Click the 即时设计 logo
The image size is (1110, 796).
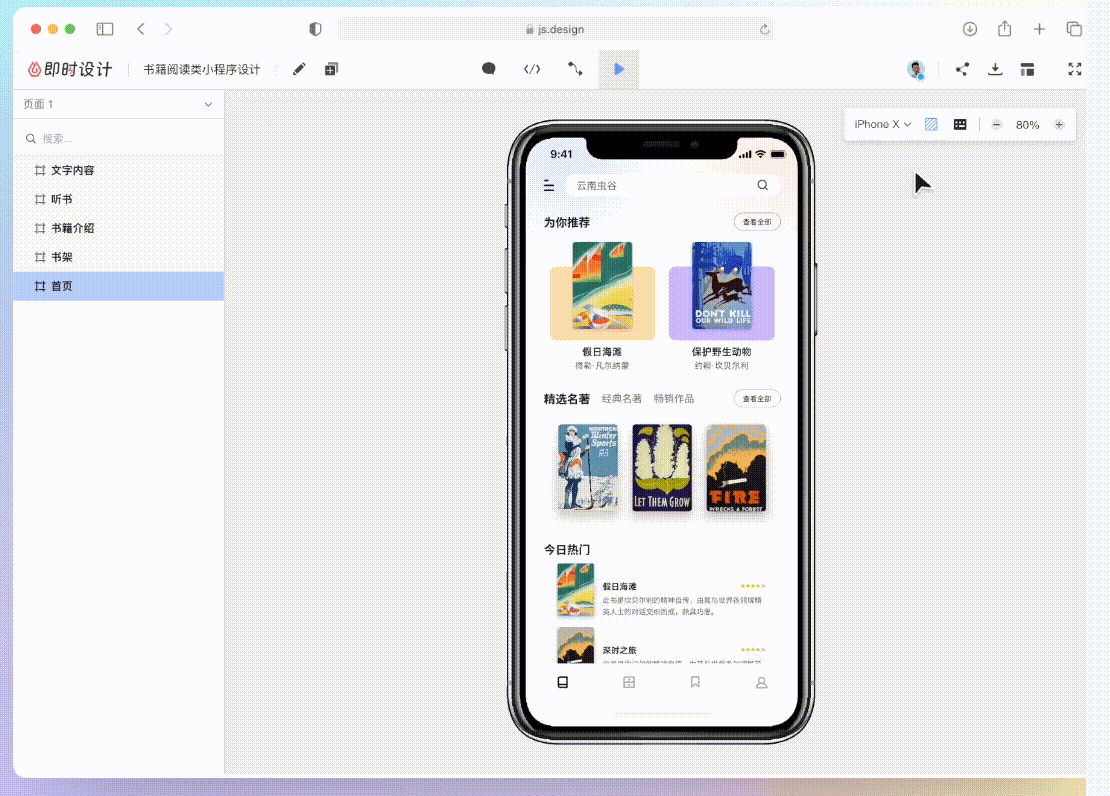tap(69, 69)
